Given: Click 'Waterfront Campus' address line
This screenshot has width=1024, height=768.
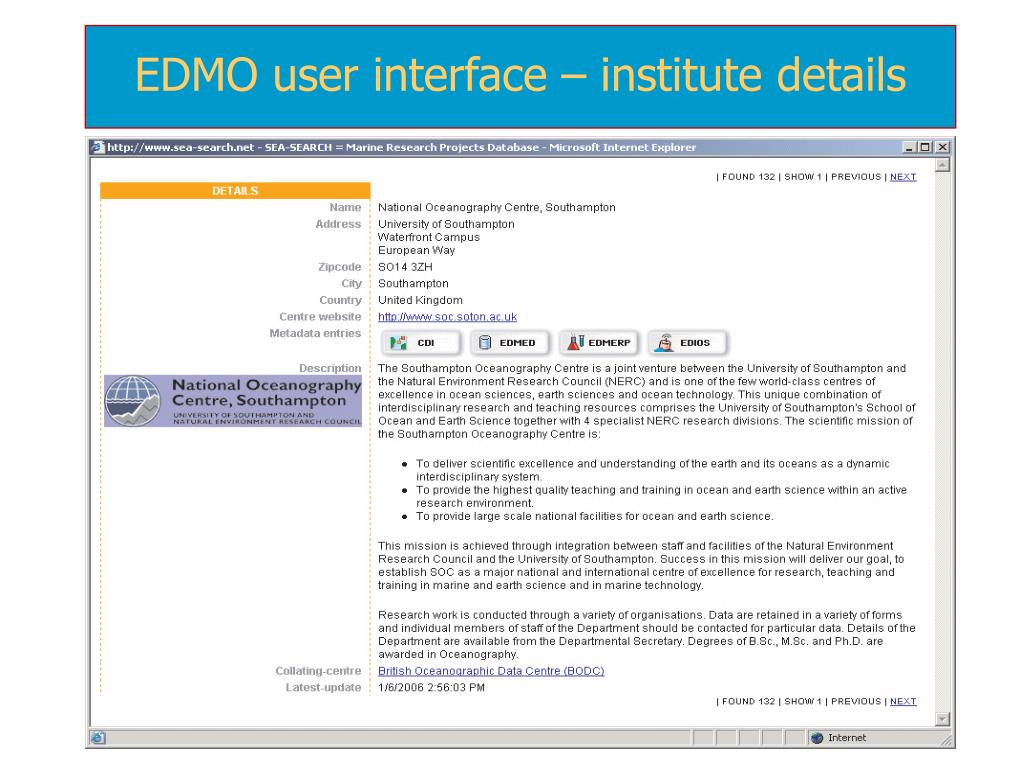Looking at the screenshot, I should click(x=429, y=237).
